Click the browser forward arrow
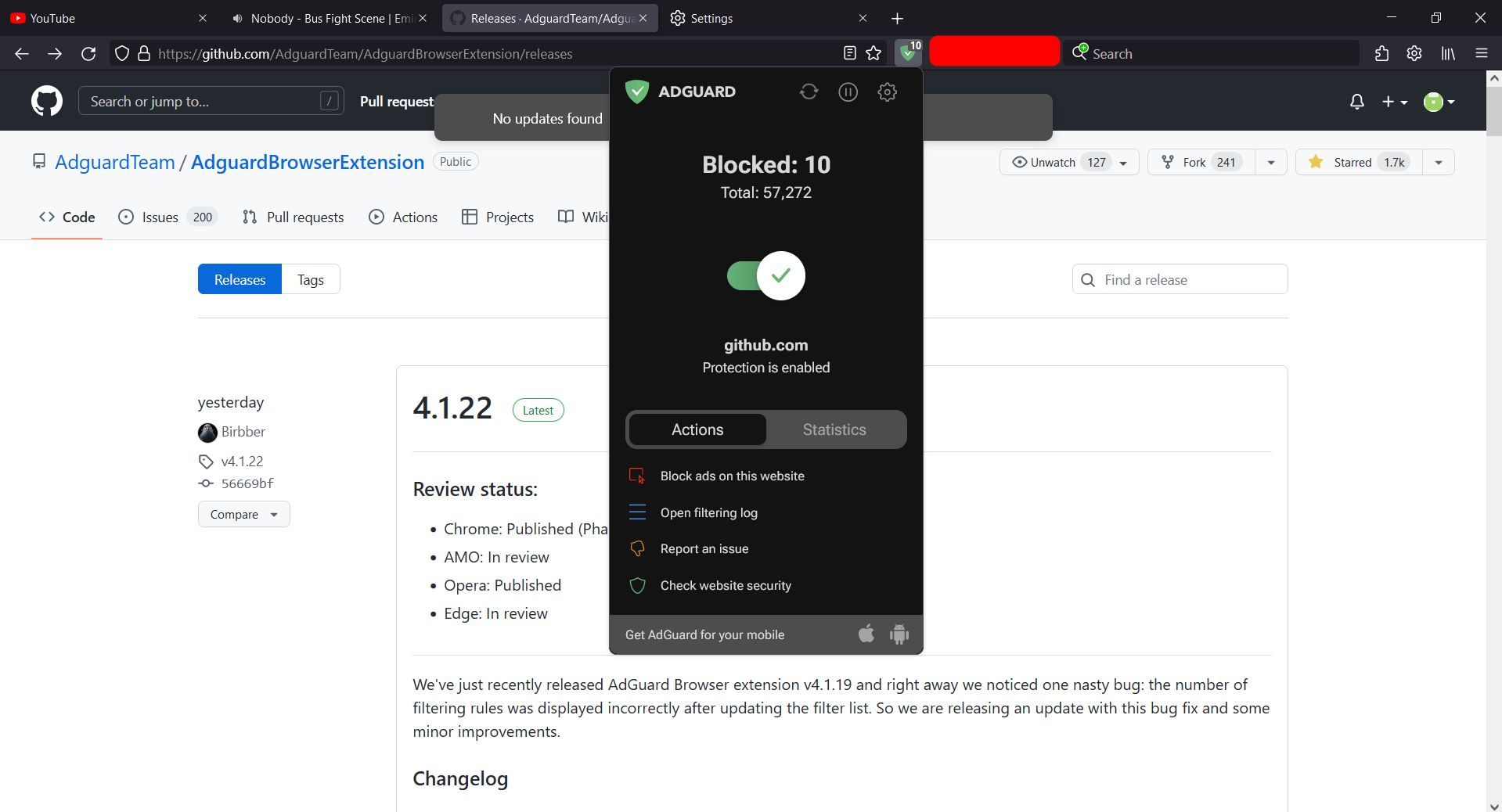Screen dimensions: 1502x812 tap(55, 53)
